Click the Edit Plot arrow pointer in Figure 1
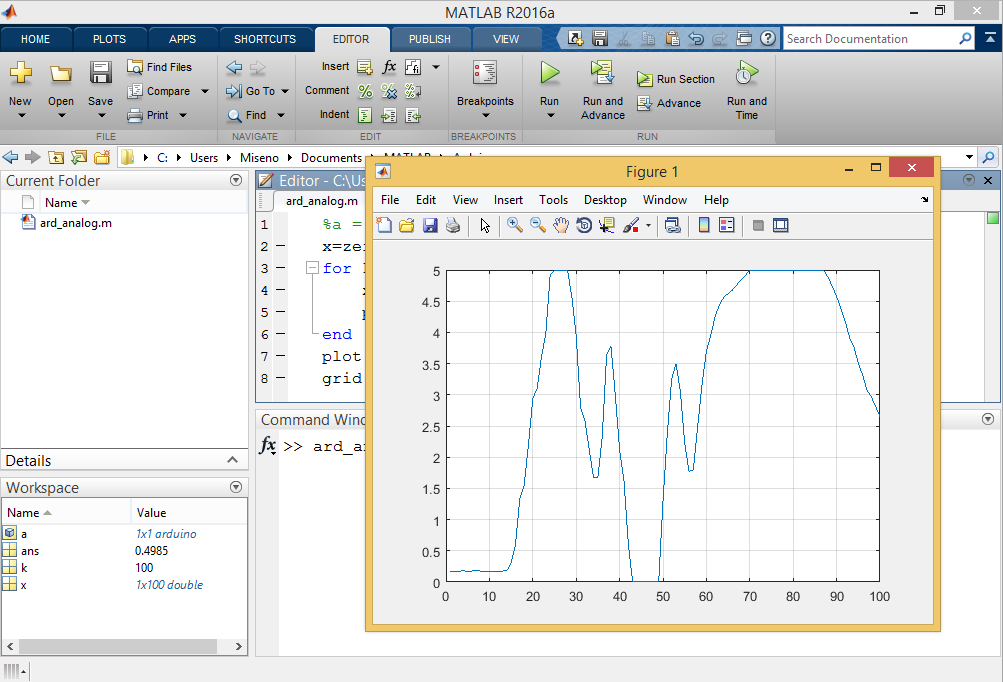This screenshot has height=682, width=1003. pos(485,225)
